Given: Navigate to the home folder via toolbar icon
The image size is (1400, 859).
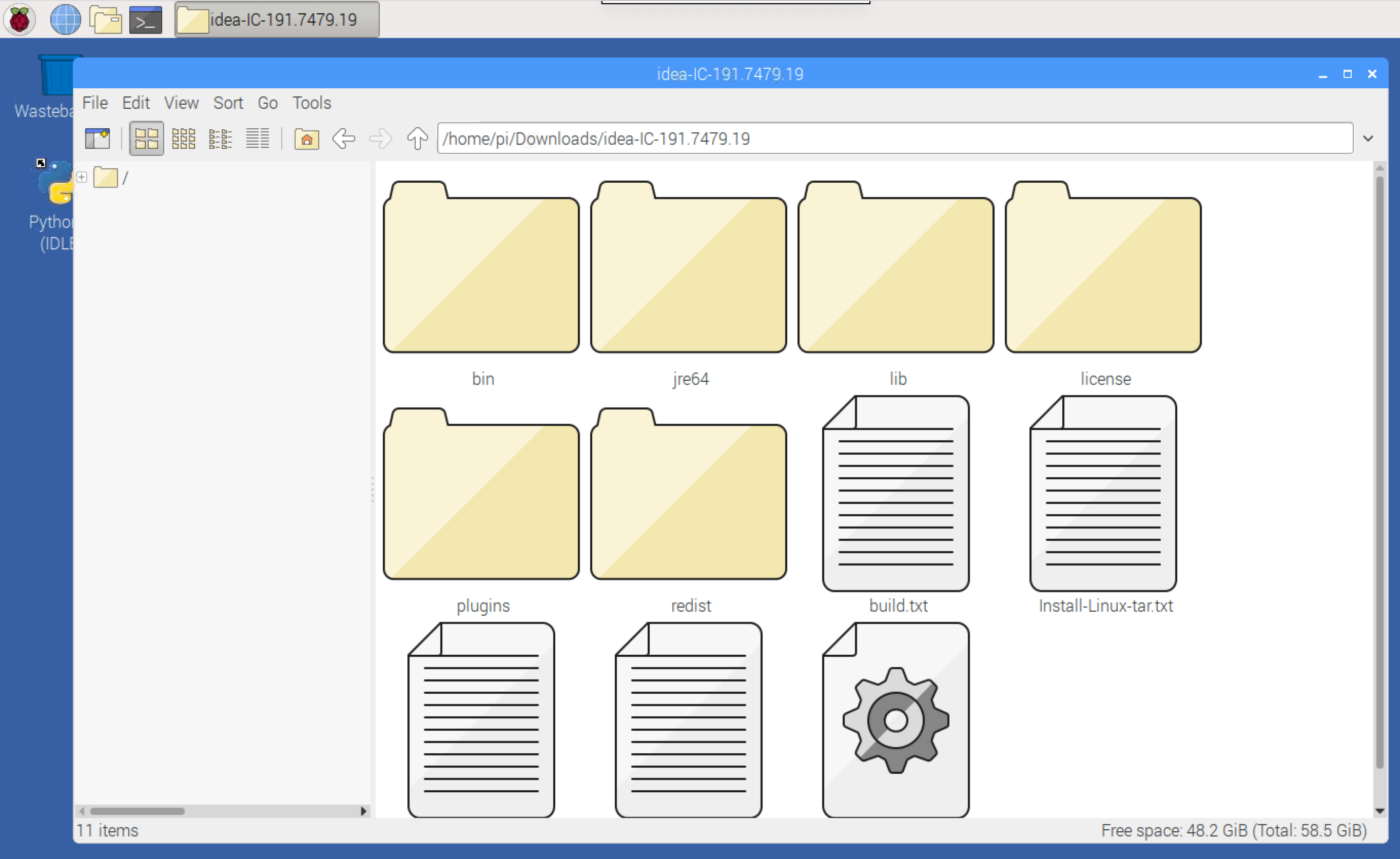Looking at the screenshot, I should click(306, 138).
